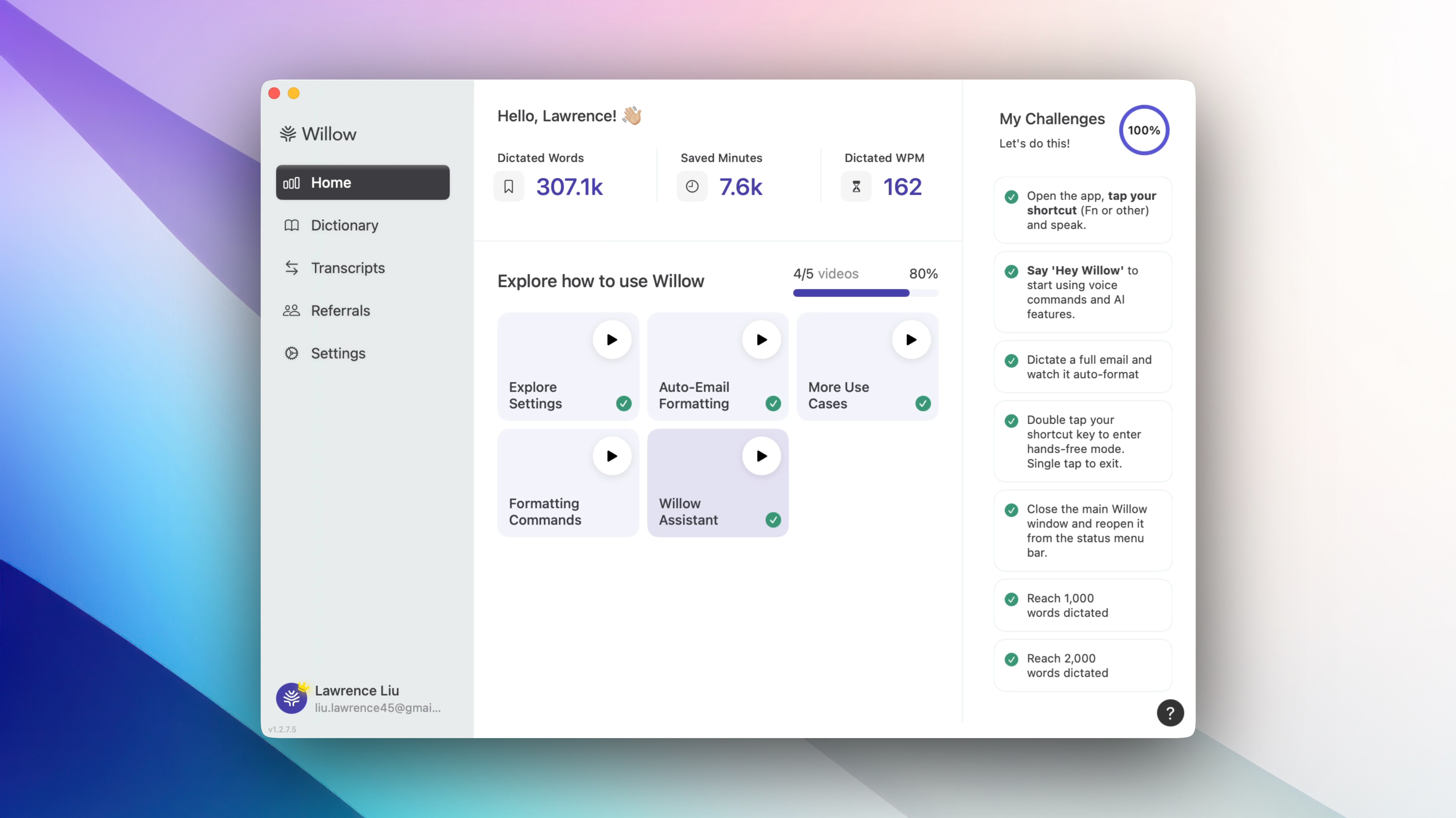Click the 307.1k dictated words value

tap(569, 187)
